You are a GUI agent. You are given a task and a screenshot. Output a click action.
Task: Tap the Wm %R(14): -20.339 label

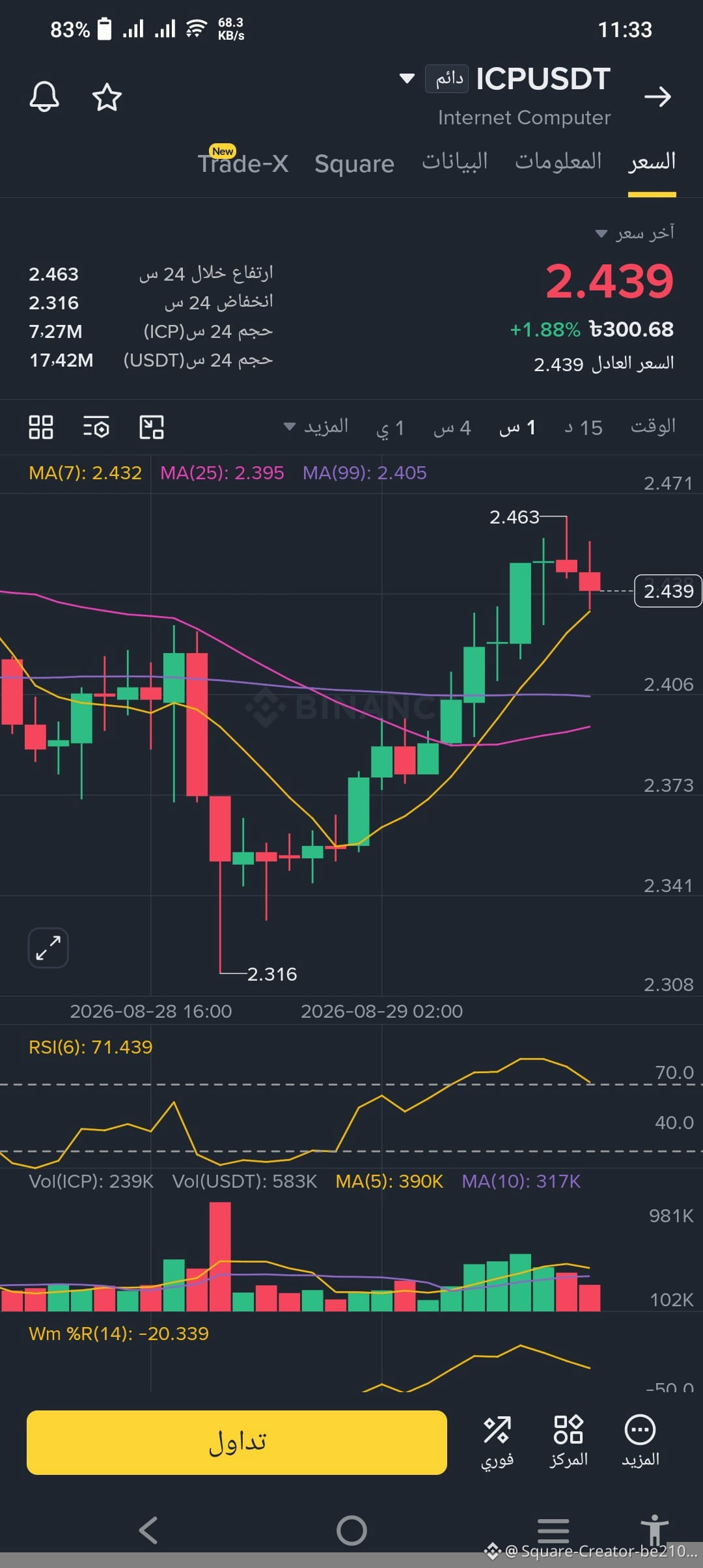[118, 1334]
